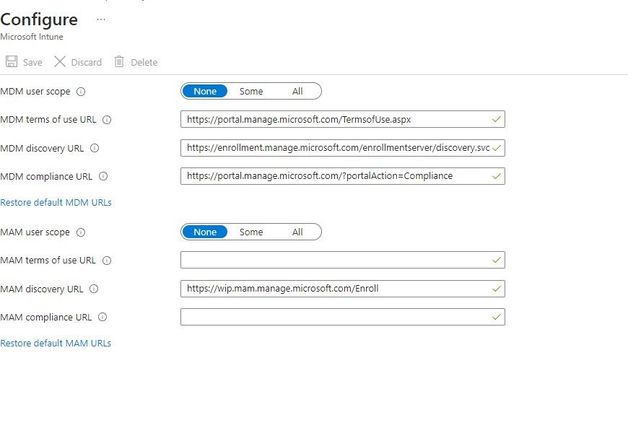Set MAM user scope to None
Image resolution: width=628 pixels, height=428 pixels.
tap(205, 232)
